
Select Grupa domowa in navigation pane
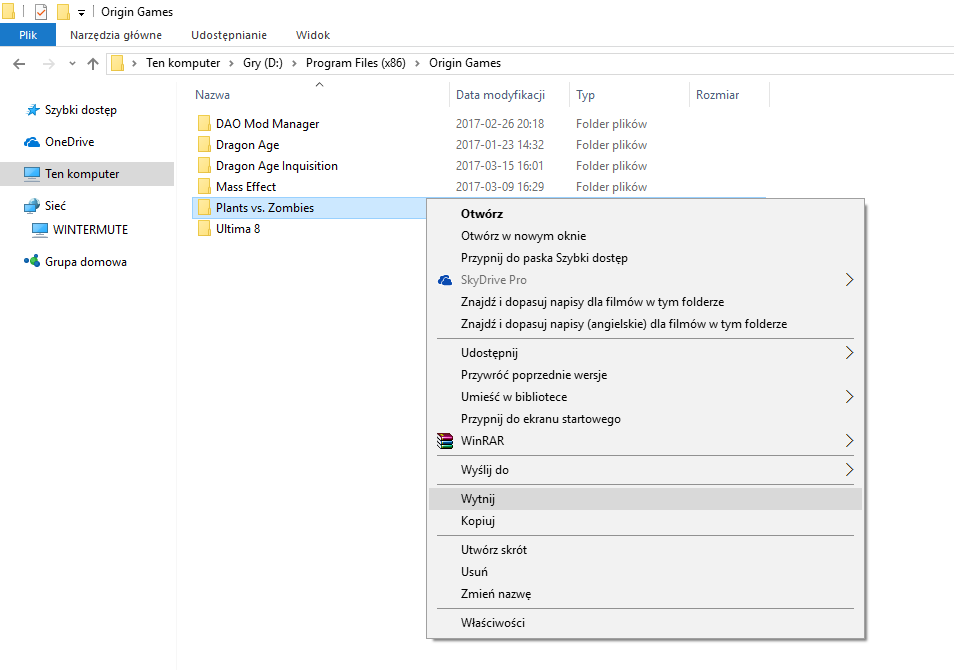[x=86, y=262]
